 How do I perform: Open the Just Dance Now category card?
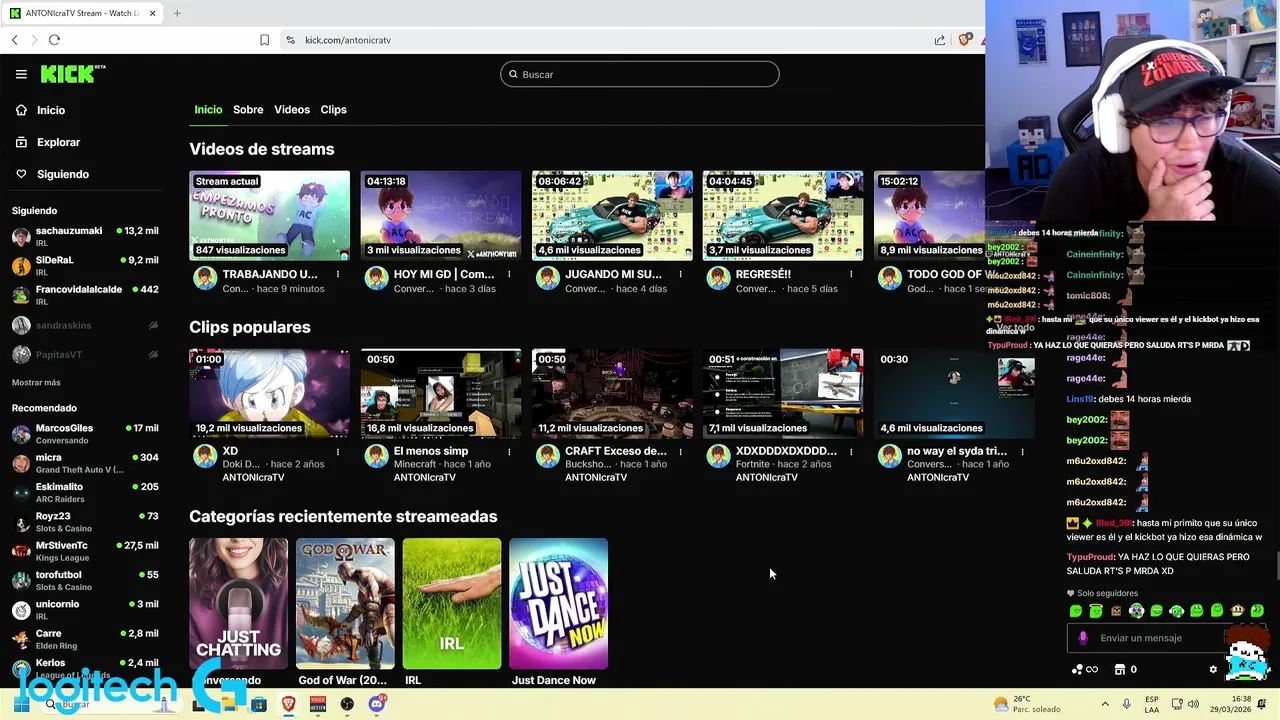point(558,604)
